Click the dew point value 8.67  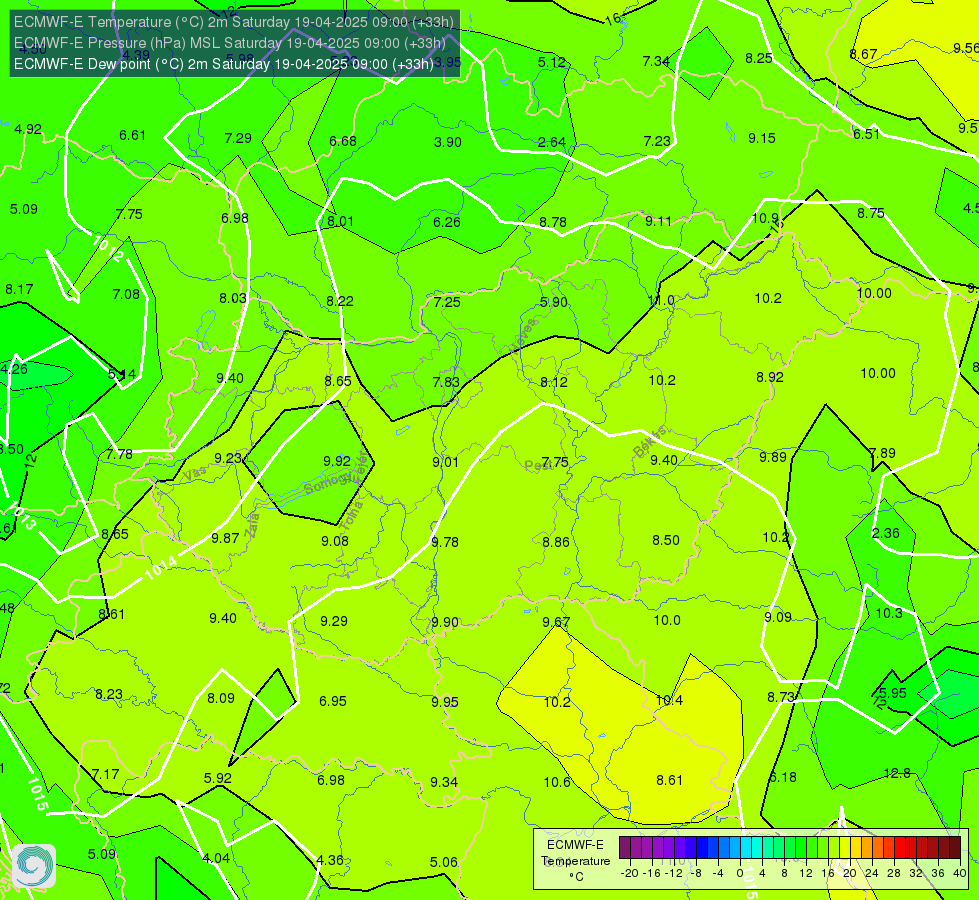click(863, 54)
